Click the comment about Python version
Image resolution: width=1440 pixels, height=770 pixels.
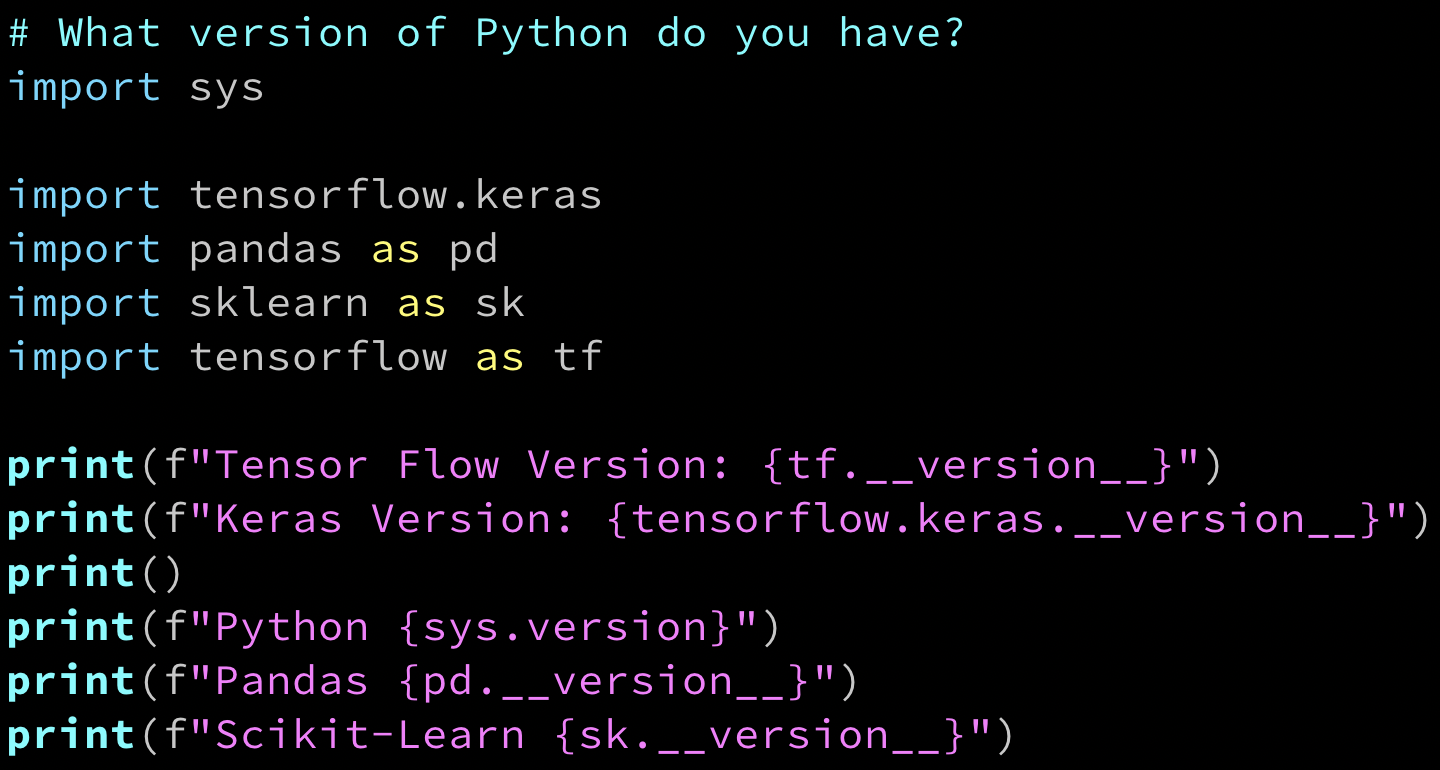pos(480,31)
